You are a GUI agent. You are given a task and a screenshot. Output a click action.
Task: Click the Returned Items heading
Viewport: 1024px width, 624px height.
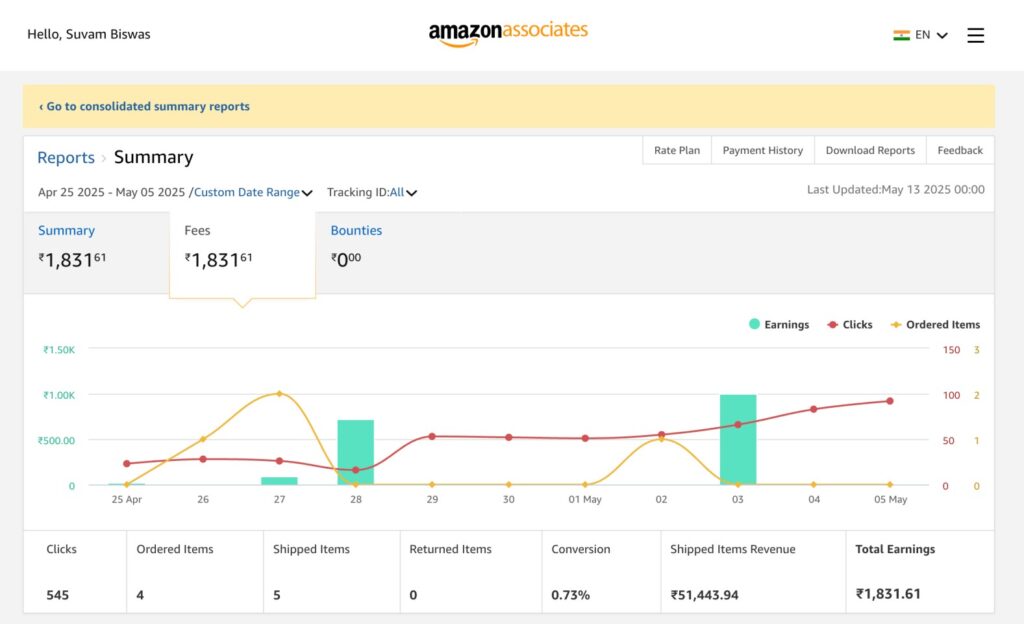pos(450,549)
